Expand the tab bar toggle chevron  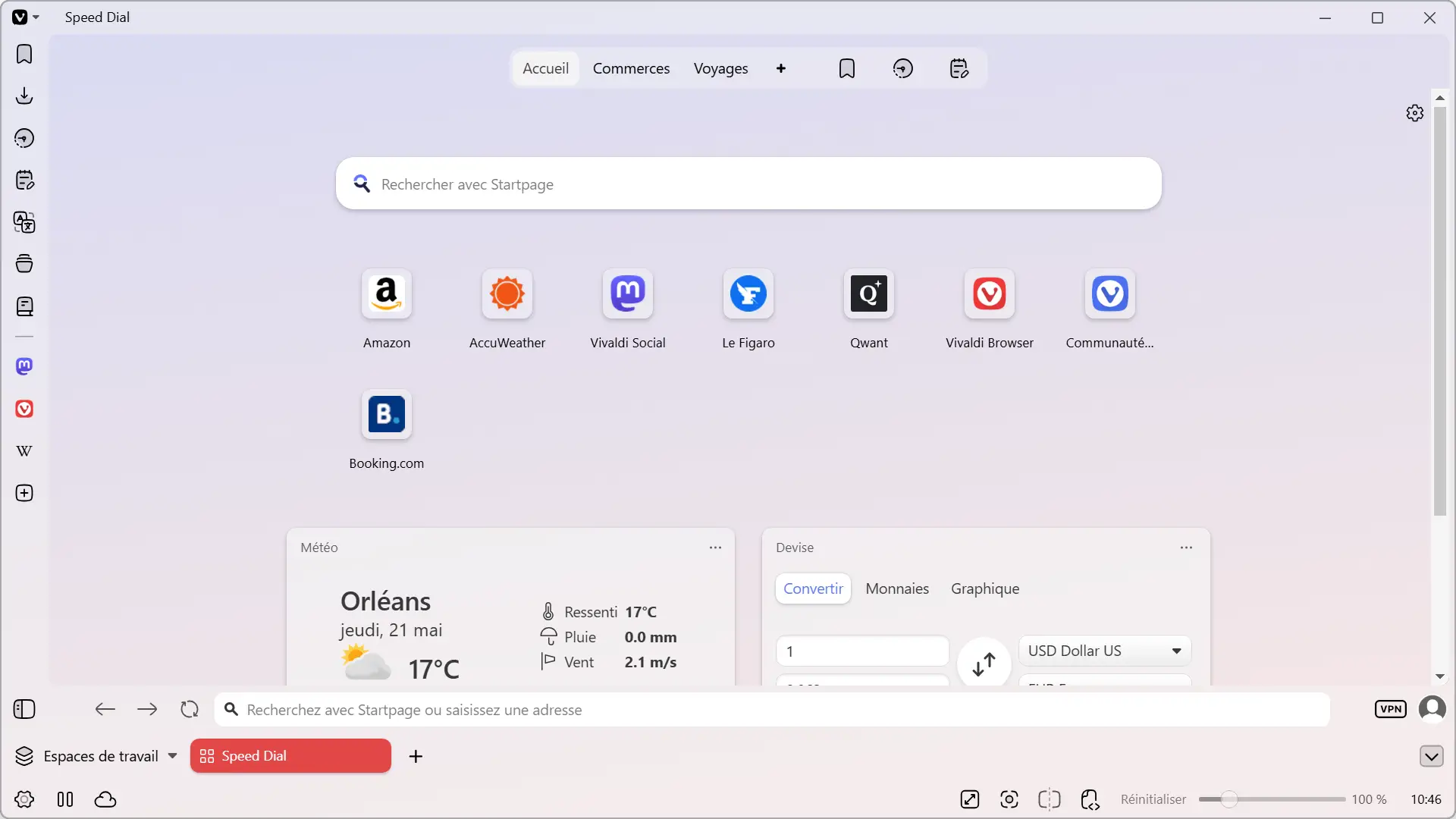pos(1431,756)
